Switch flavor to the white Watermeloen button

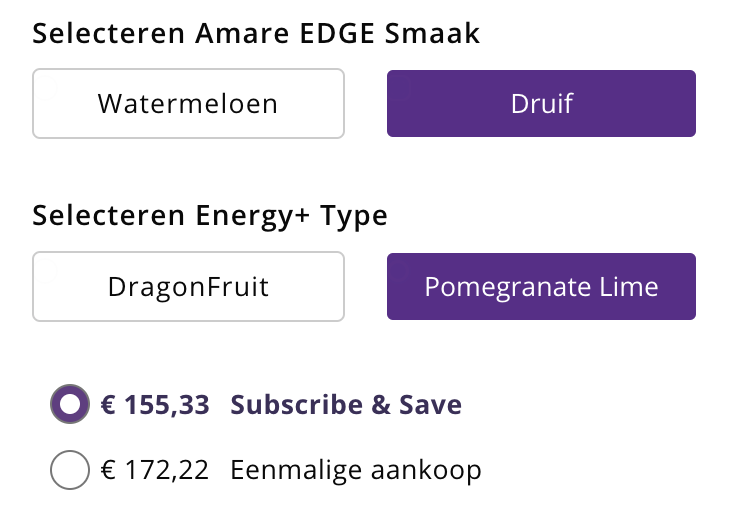click(188, 103)
